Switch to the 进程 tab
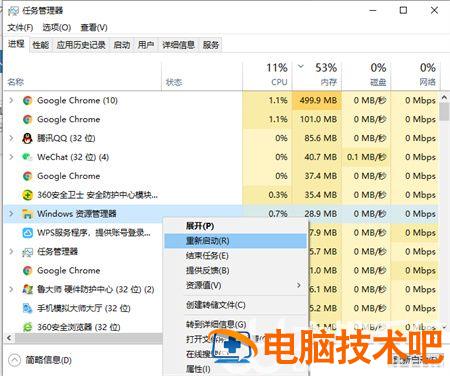 point(16,44)
